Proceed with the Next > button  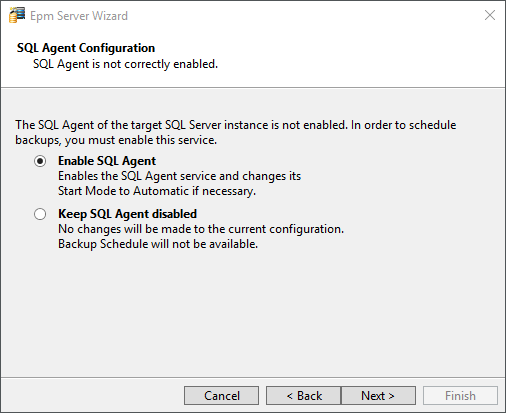(378, 396)
